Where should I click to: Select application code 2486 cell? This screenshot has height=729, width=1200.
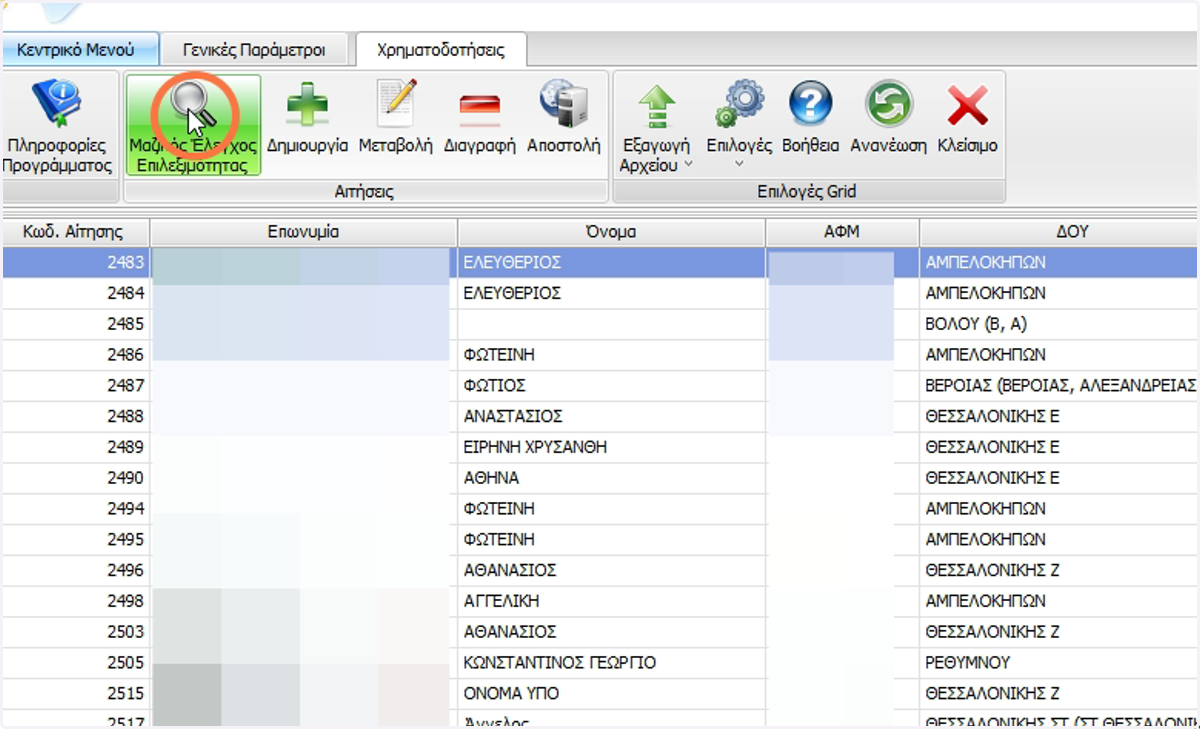[75, 355]
